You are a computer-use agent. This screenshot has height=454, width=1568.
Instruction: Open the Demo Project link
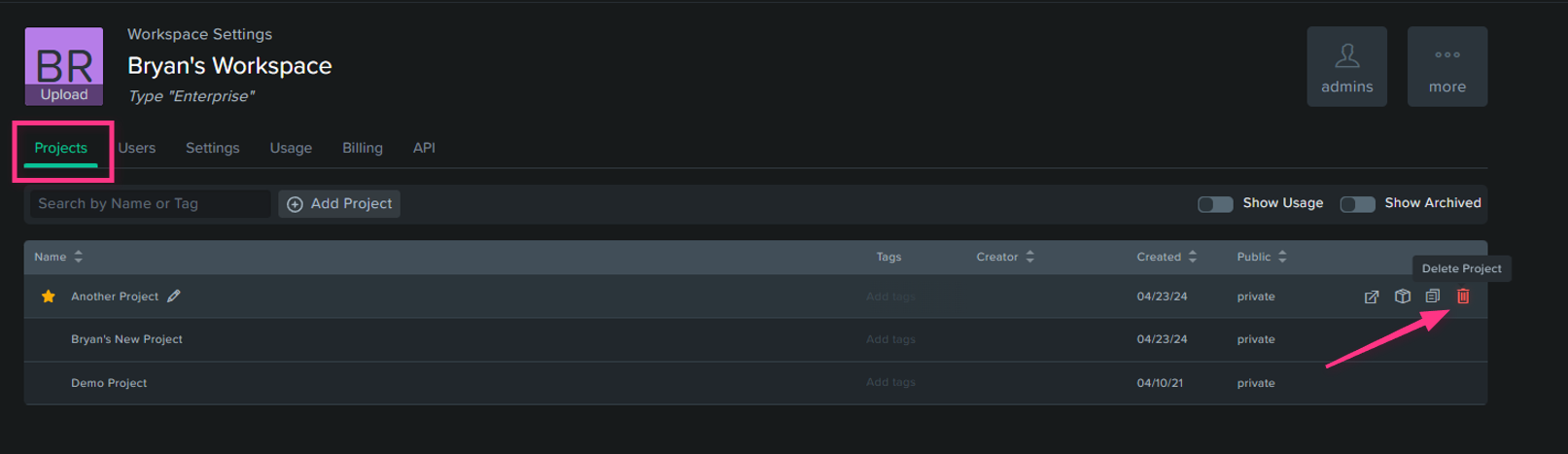click(109, 383)
